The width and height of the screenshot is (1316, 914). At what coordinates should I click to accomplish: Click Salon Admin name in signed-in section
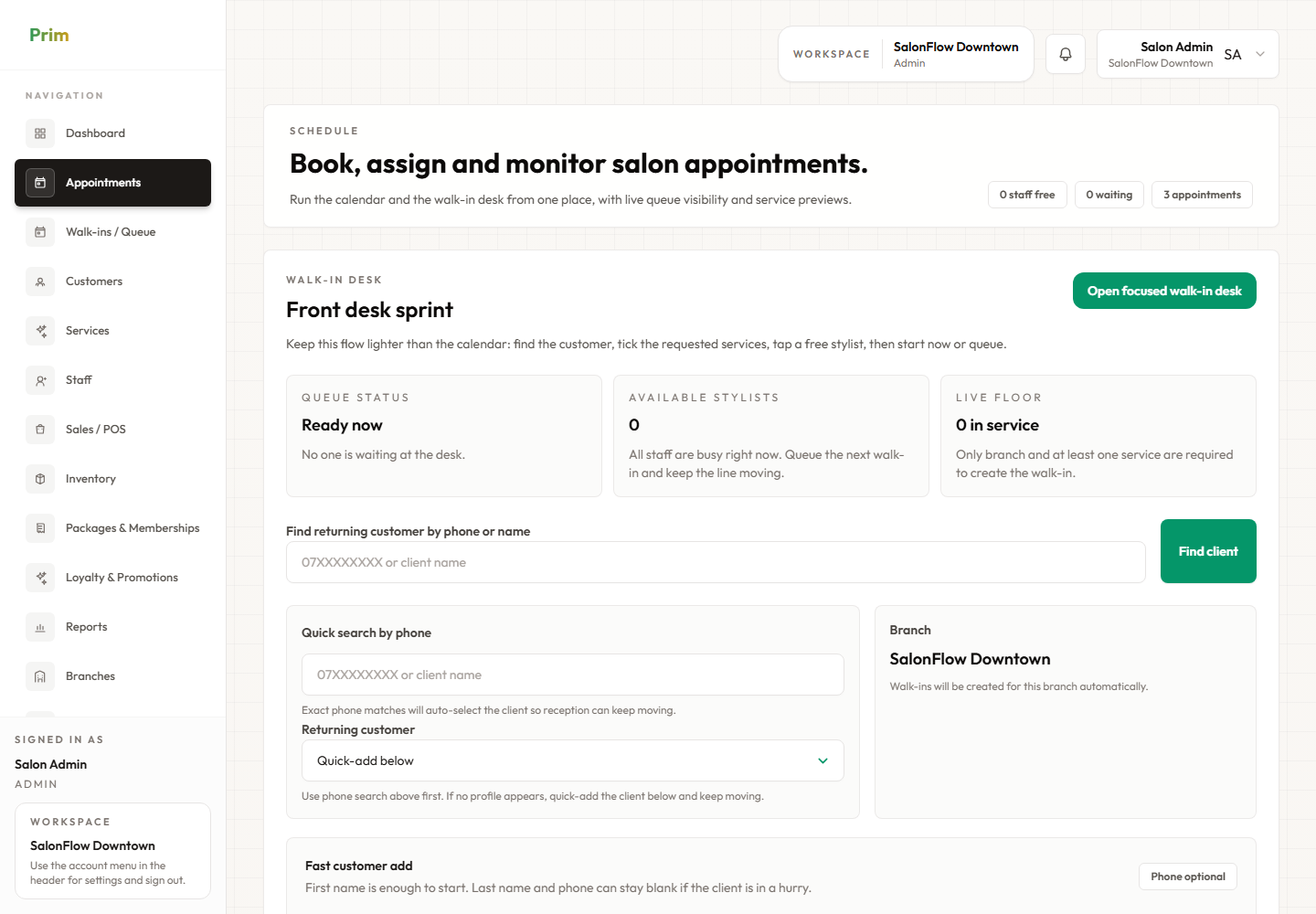tap(51, 764)
